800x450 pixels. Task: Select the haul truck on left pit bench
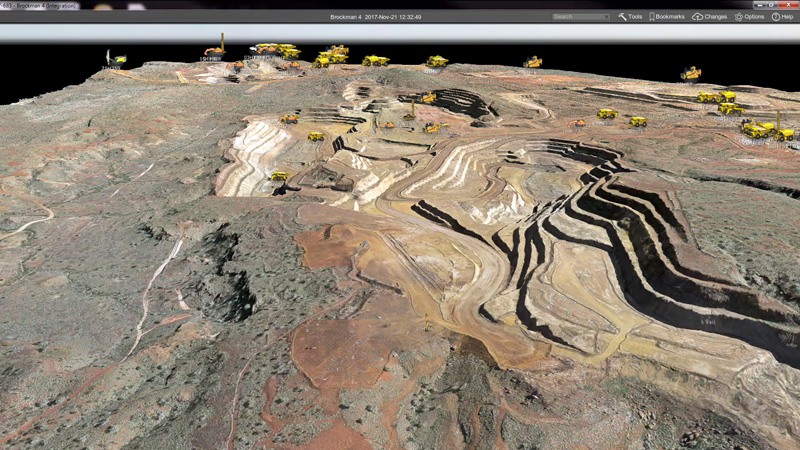click(x=279, y=176)
